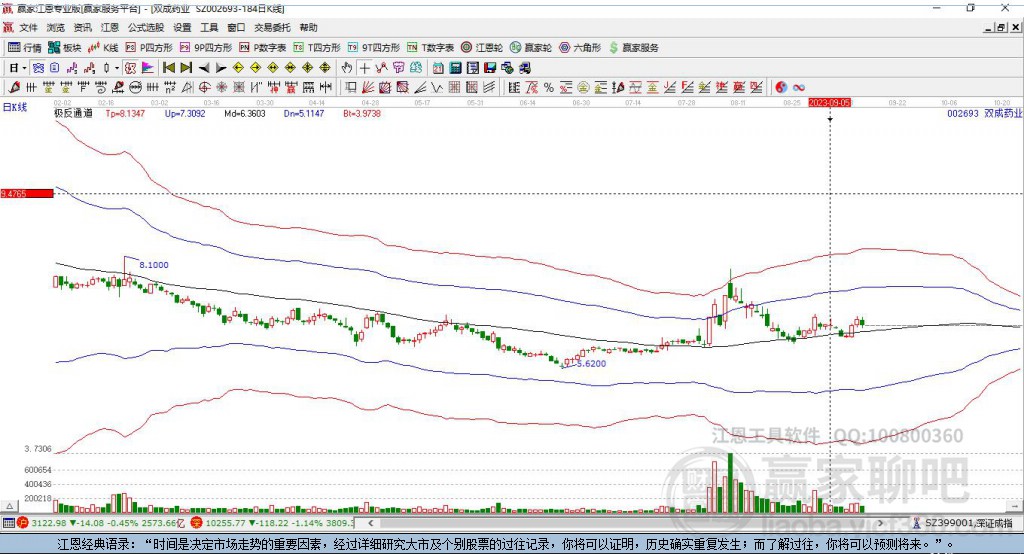The width and height of the screenshot is (1024, 554).
Task: Open the 窗口 menu
Action: point(236,27)
